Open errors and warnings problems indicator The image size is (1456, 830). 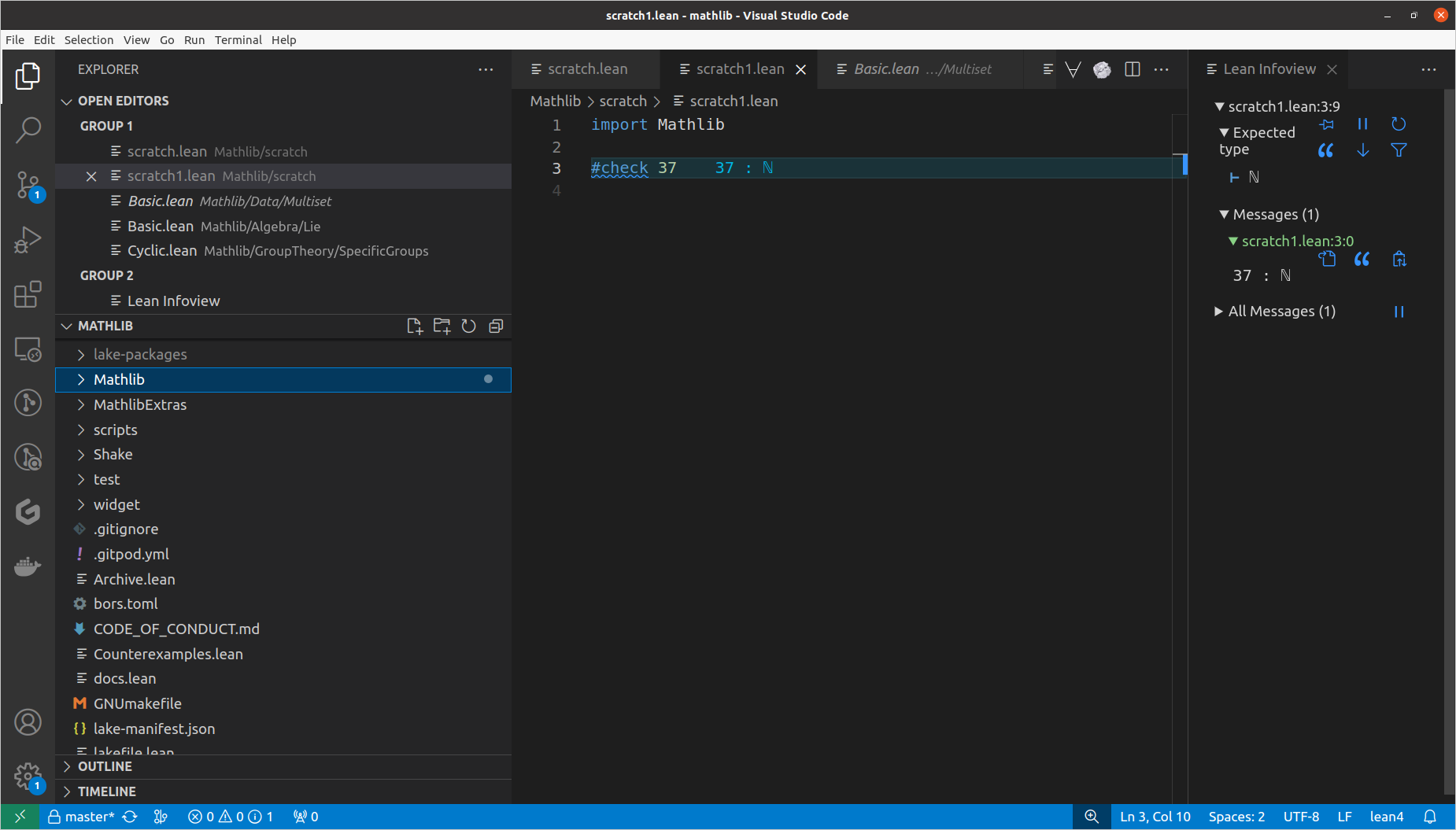pyautogui.click(x=231, y=817)
